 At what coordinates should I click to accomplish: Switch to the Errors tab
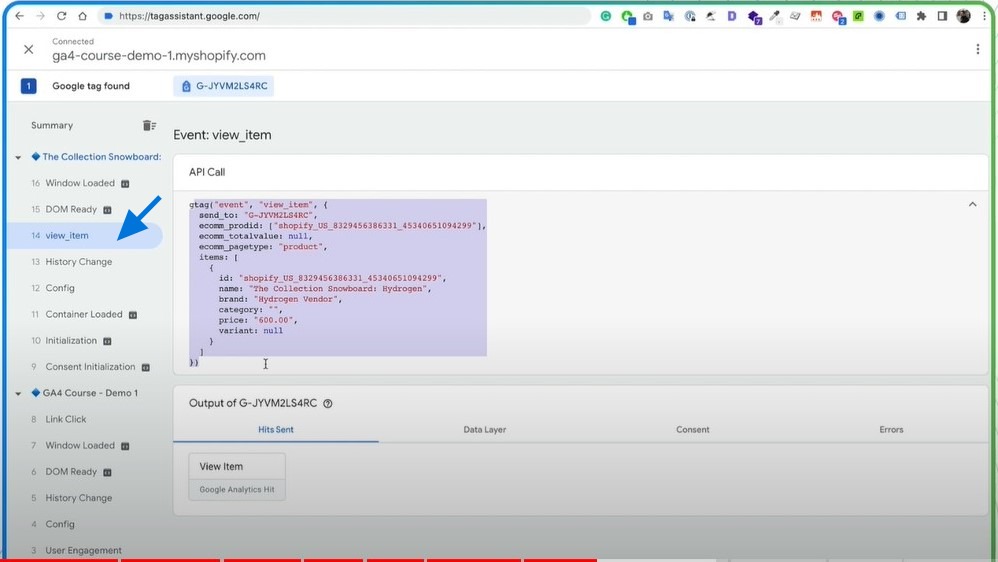[x=891, y=430]
